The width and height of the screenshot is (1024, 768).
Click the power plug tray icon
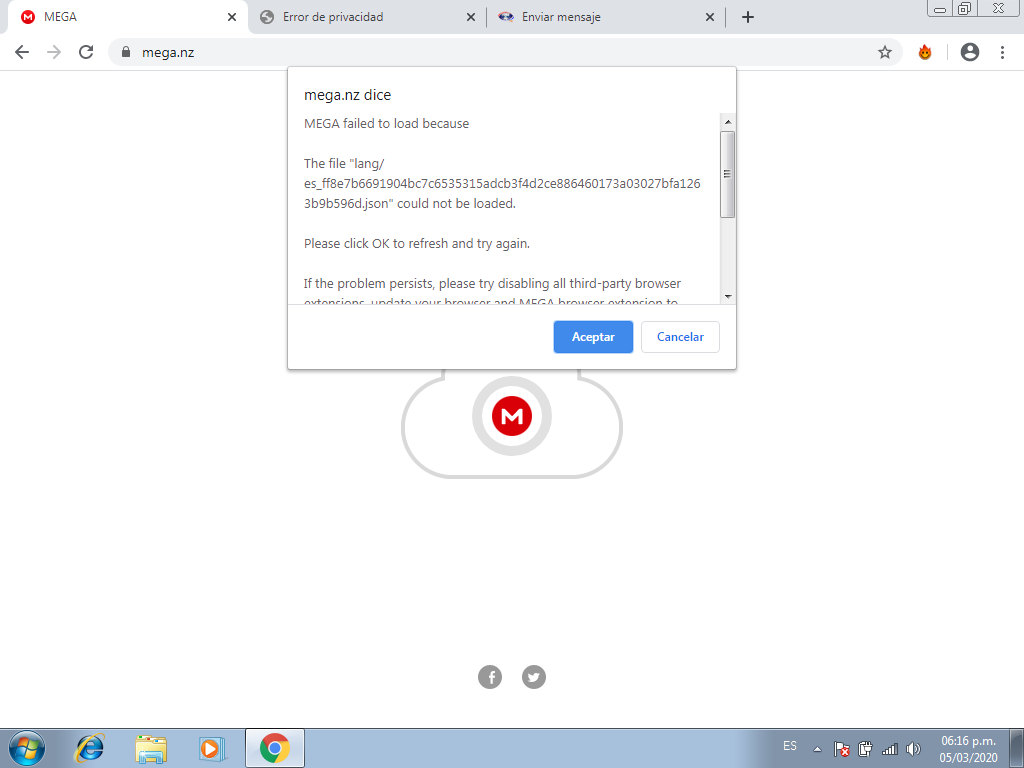coord(865,749)
